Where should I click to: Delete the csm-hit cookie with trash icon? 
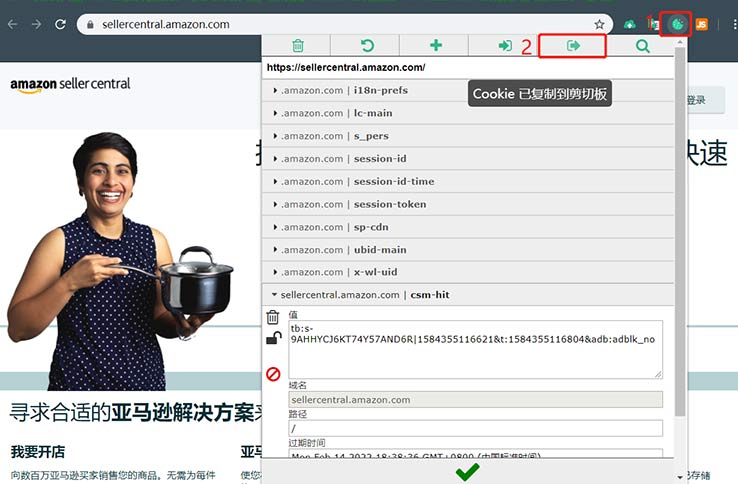click(273, 317)
